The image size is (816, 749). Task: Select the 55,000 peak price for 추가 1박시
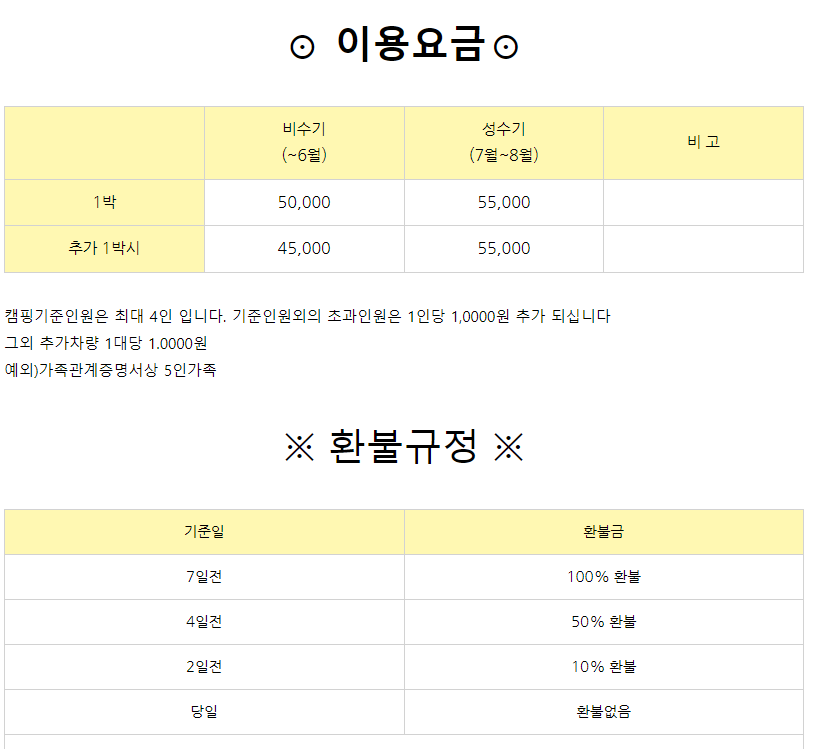[x=503, y=248]
